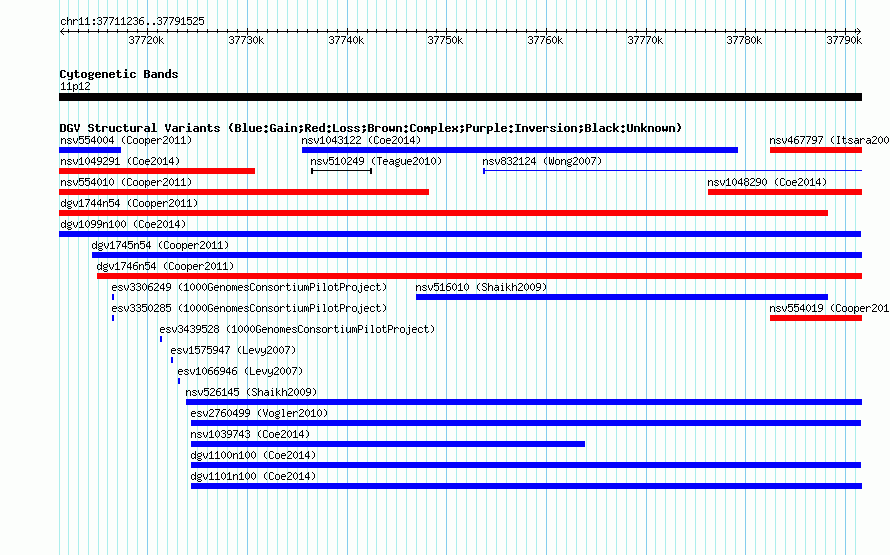Open nsv526145 (Shaikh2009) variant label
This screenshot has width=890, height=555.
tap(251, 392)
